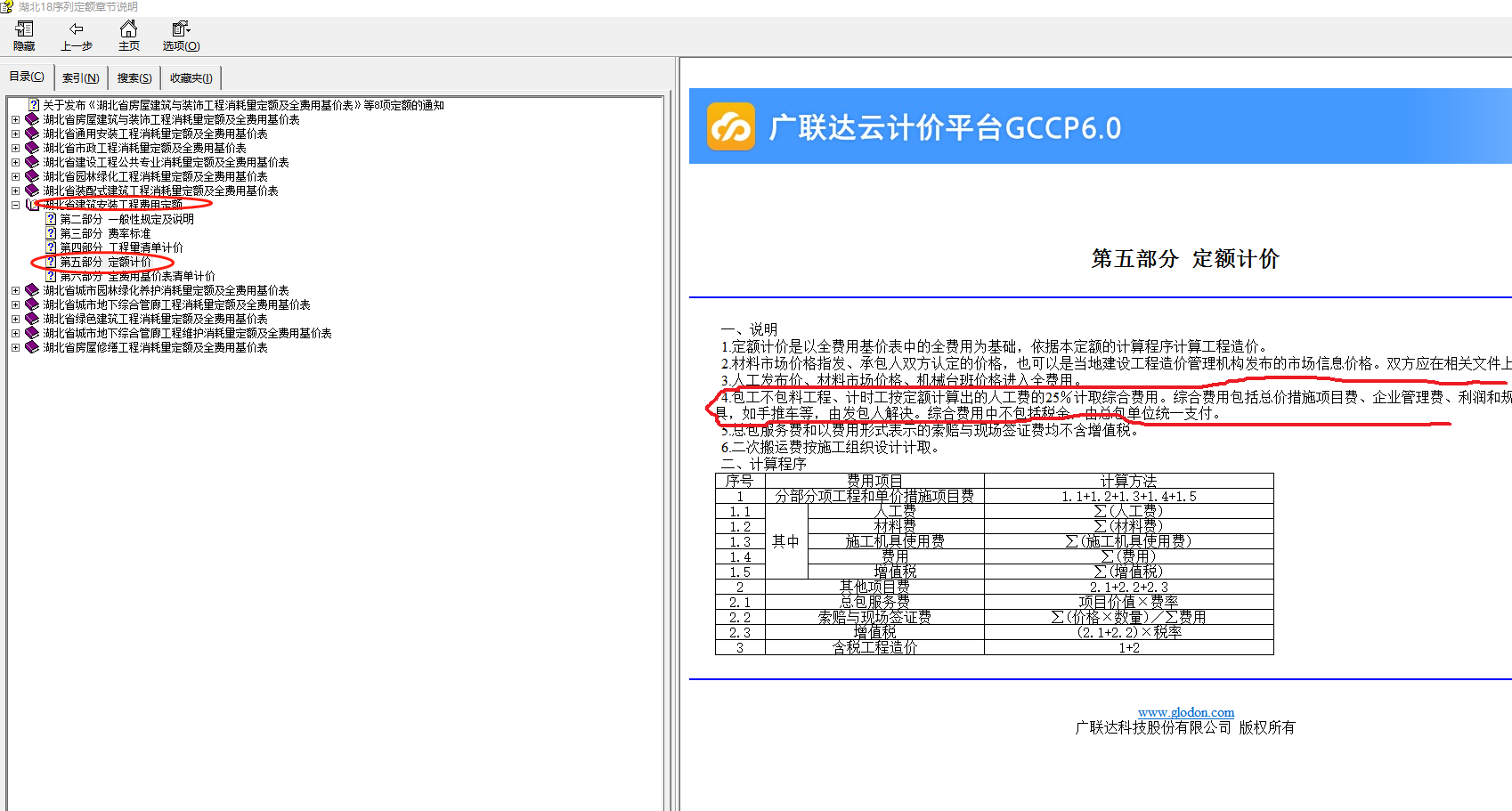
Task: Click table cell 项目价值×费率
Action: 1128,602
